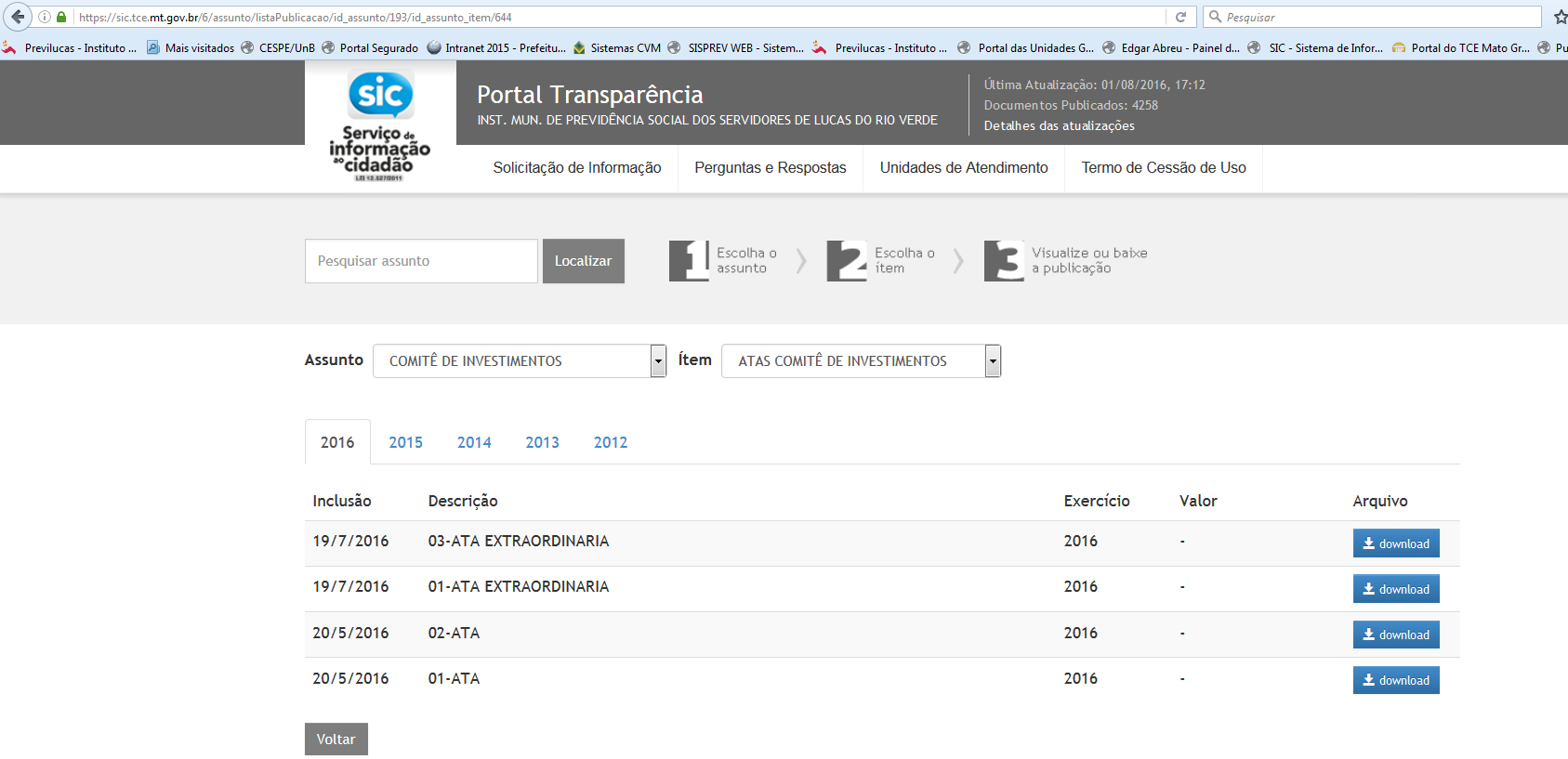Open Perguntas e Respostas menu item
Image resolution: width=1568 pixels, height=759 pixels.
(x=770, y=168)
